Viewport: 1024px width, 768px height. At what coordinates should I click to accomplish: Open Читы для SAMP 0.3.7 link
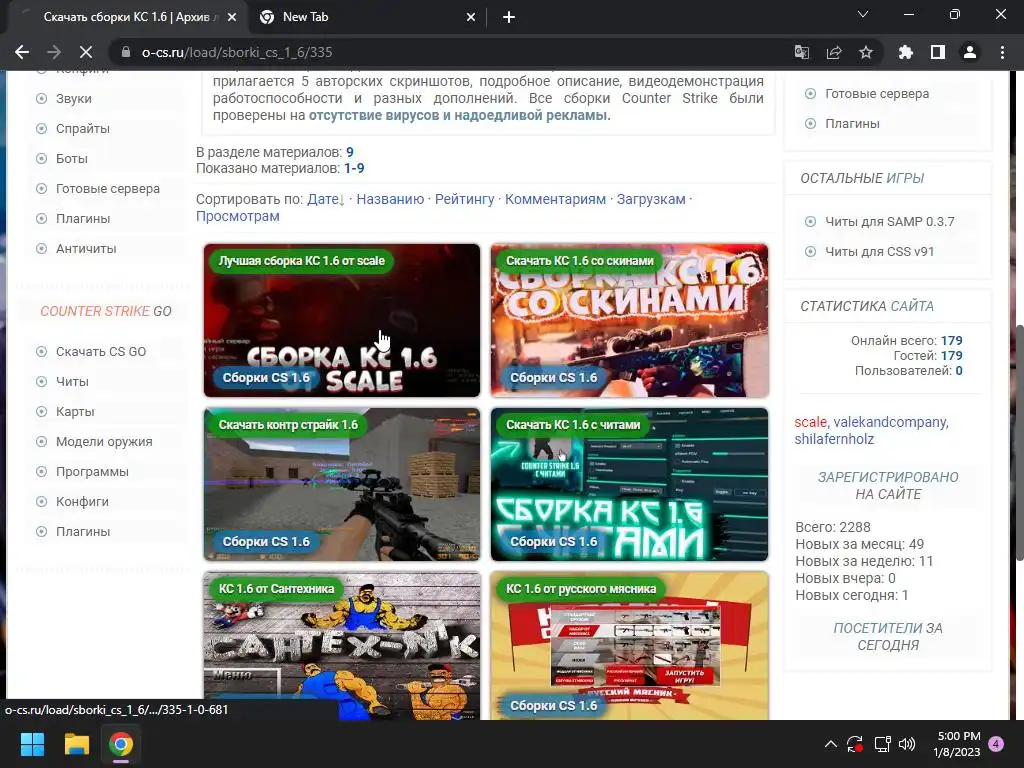coord(889,222)
